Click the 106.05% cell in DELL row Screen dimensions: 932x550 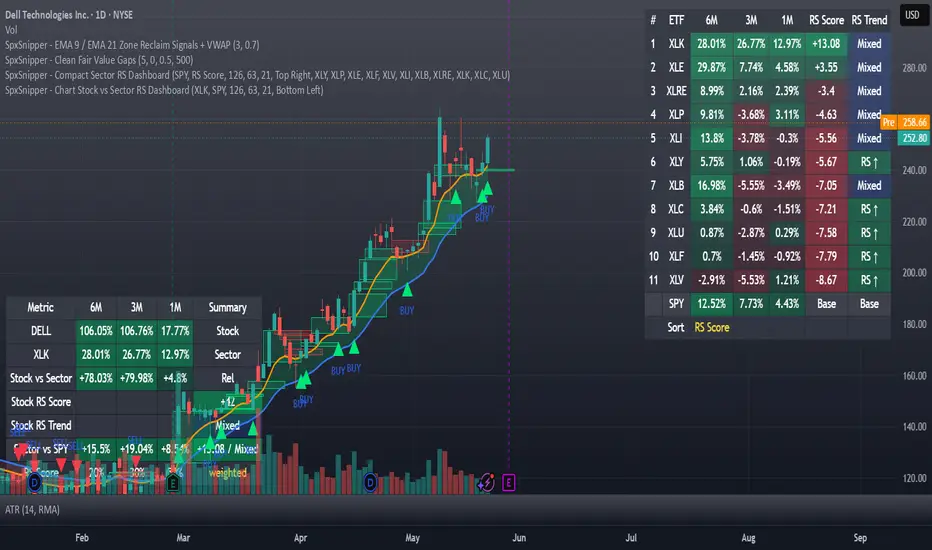coord(96,331)
